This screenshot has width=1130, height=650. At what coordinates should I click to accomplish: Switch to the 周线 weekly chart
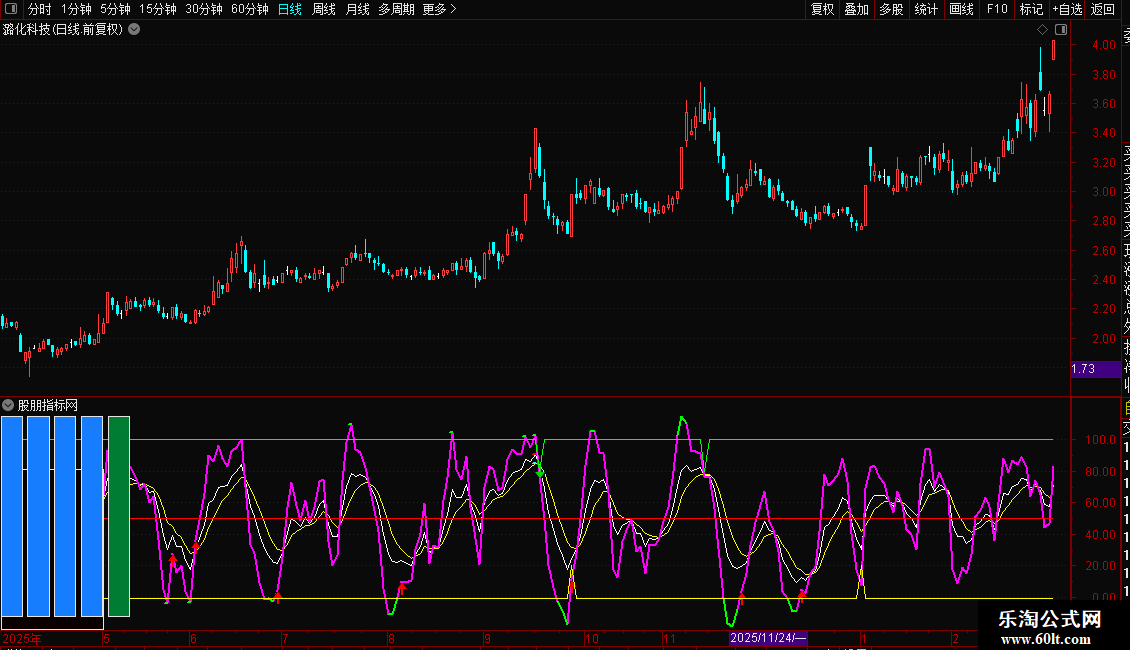click(324, 9)
